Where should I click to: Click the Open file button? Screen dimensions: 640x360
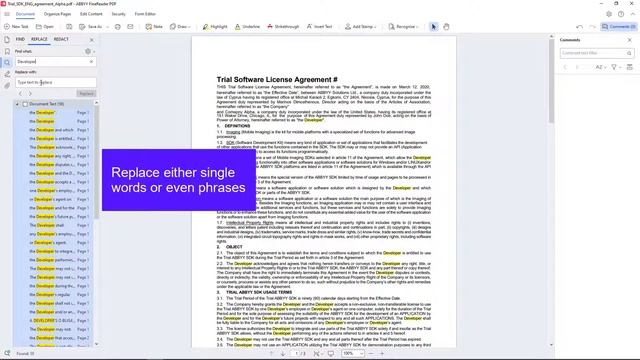coord(44,27)
